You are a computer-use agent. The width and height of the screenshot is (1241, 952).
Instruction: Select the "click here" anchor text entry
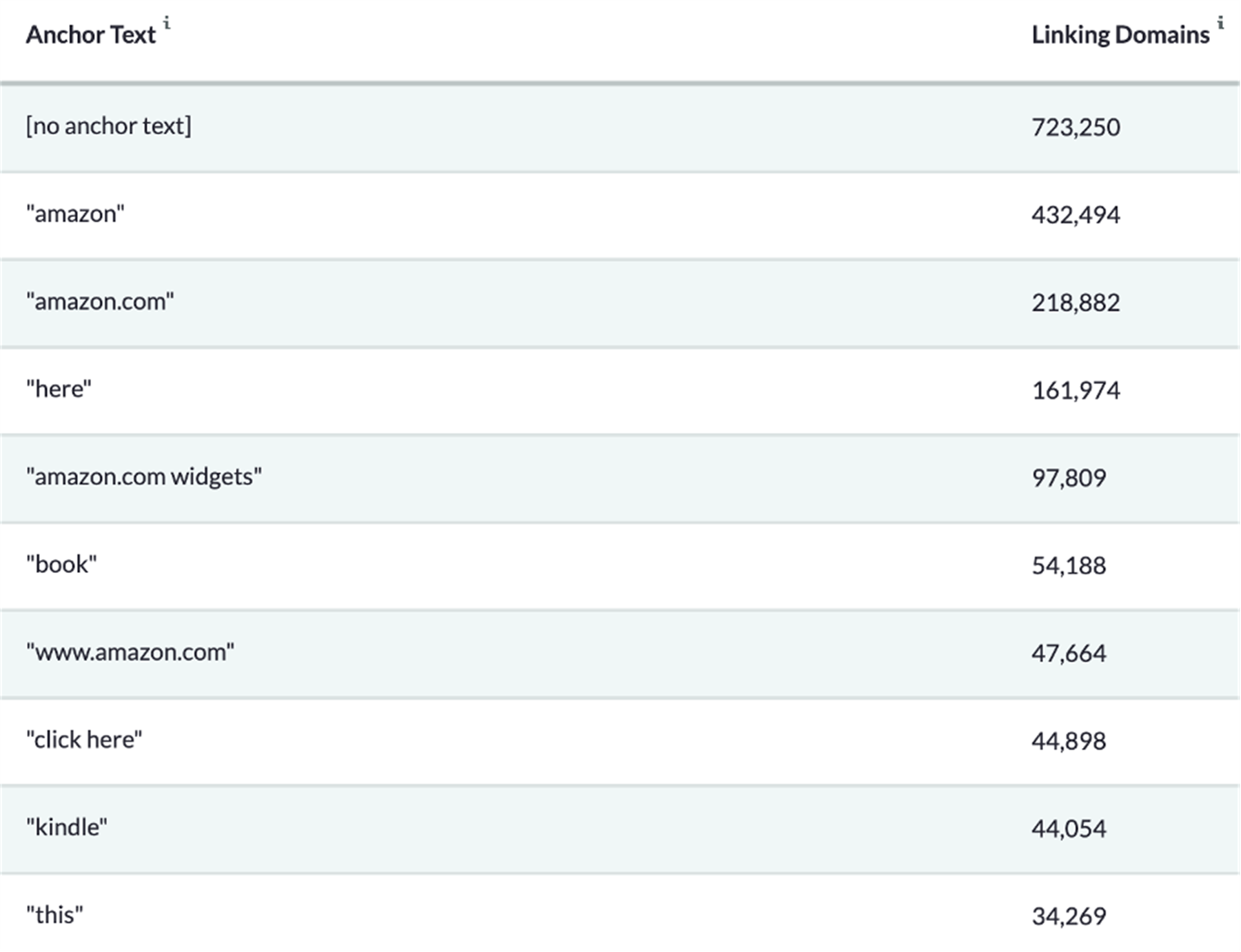tap(84, 739)
